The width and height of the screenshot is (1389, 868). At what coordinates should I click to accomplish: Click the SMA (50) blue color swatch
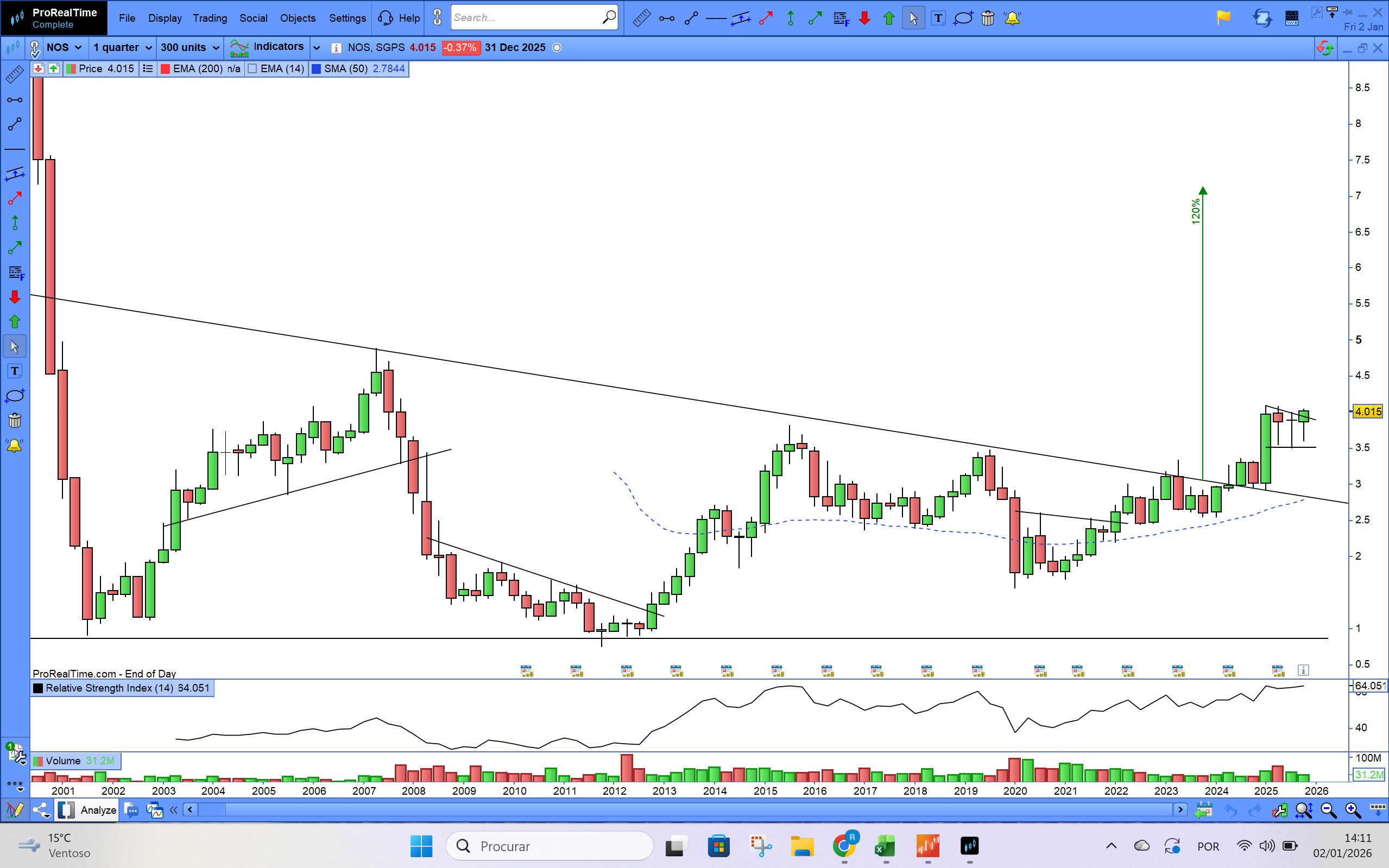tap(316, 69)
